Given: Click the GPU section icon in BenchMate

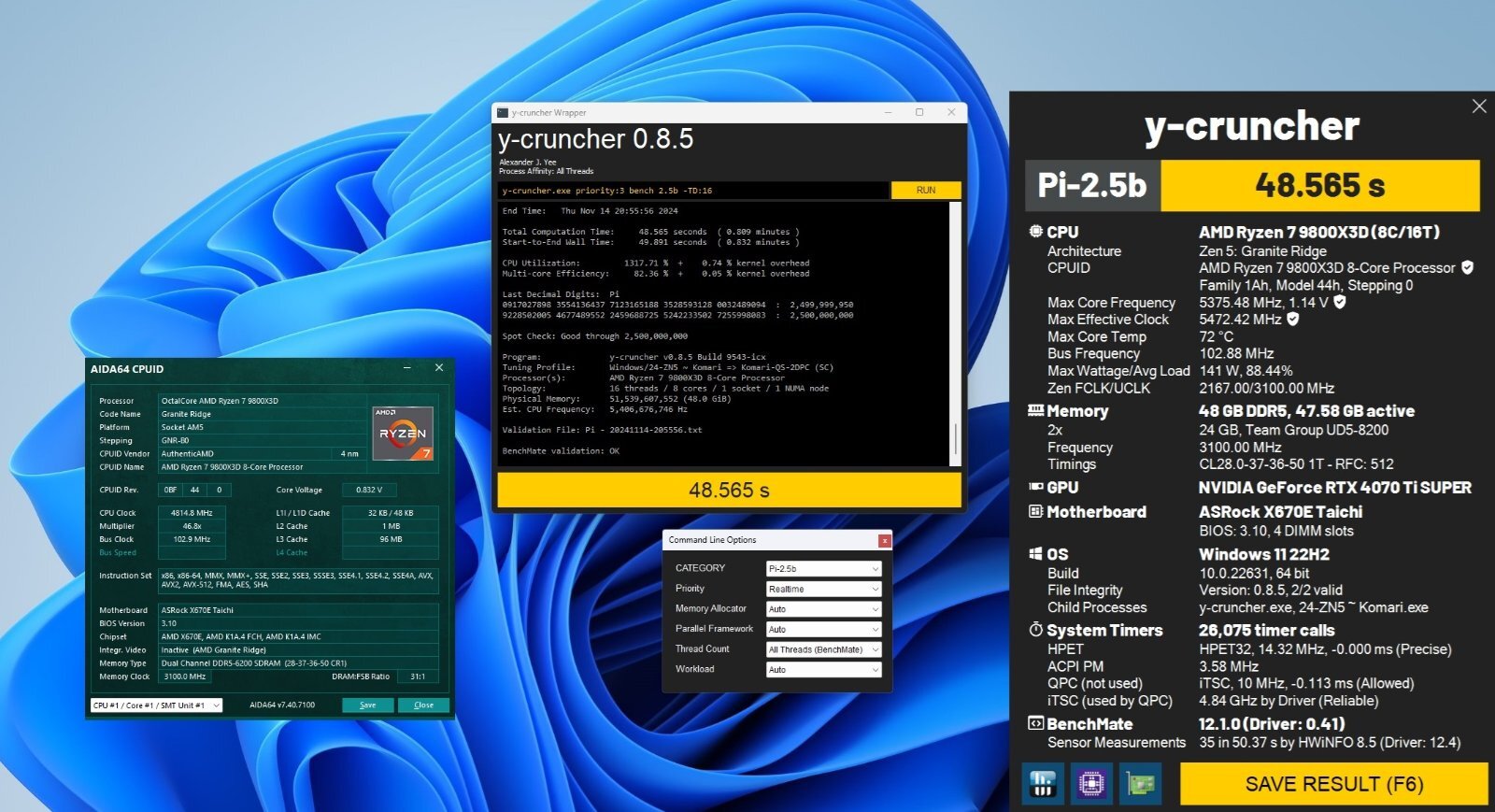Looking at the screenshot, I should (x=1035, y=487).
